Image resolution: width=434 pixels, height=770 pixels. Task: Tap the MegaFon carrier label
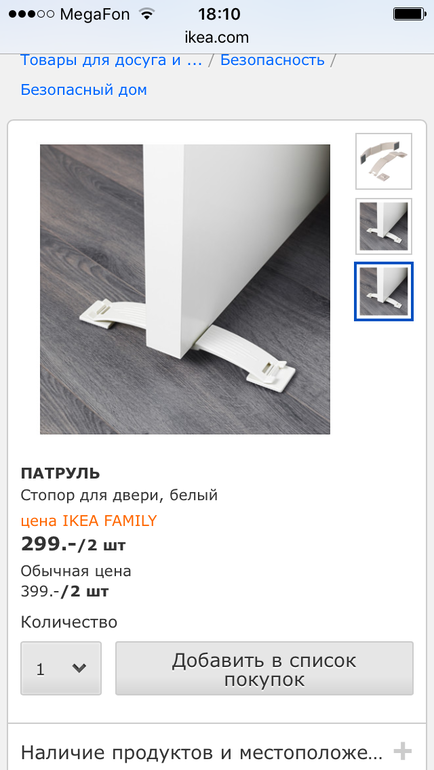(95, 14)
